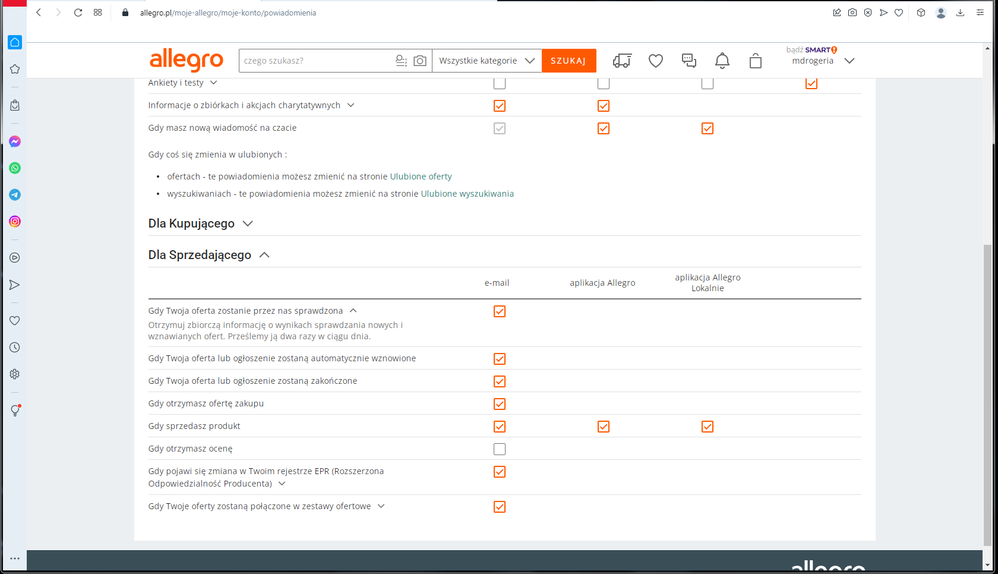Toggle app checkbox for zbiórkach i akcjach charytatywnych
998x574 pixels.
pyautogui.click(x=603, y=106)
